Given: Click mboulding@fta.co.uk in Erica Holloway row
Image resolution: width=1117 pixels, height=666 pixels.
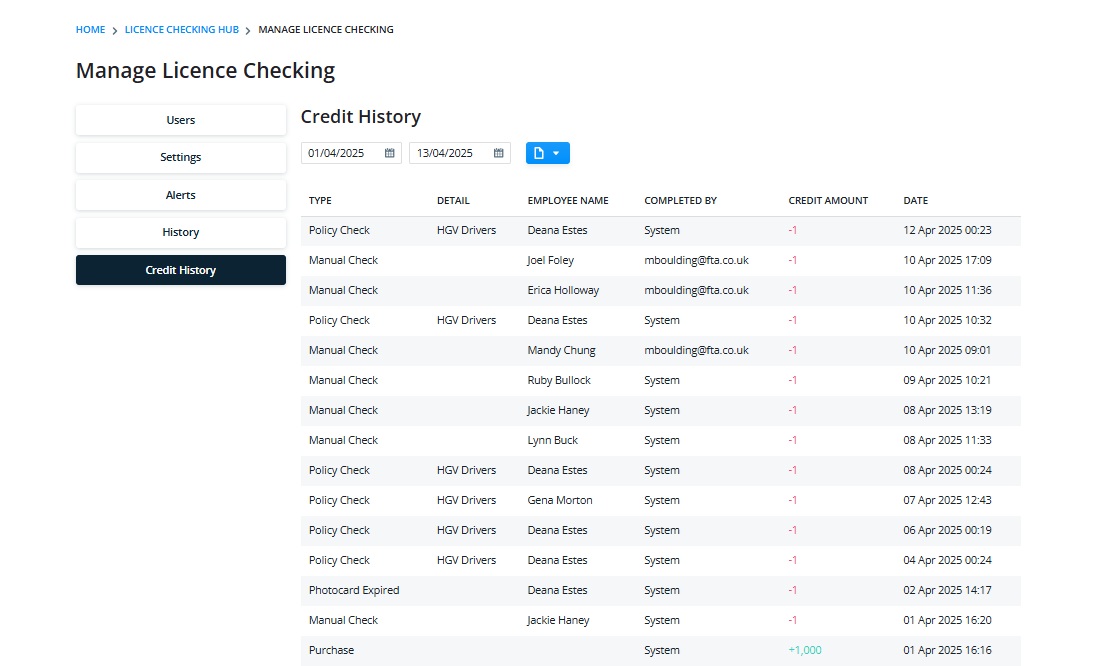Looking at the screenshot, I should (x=697, y=291).
